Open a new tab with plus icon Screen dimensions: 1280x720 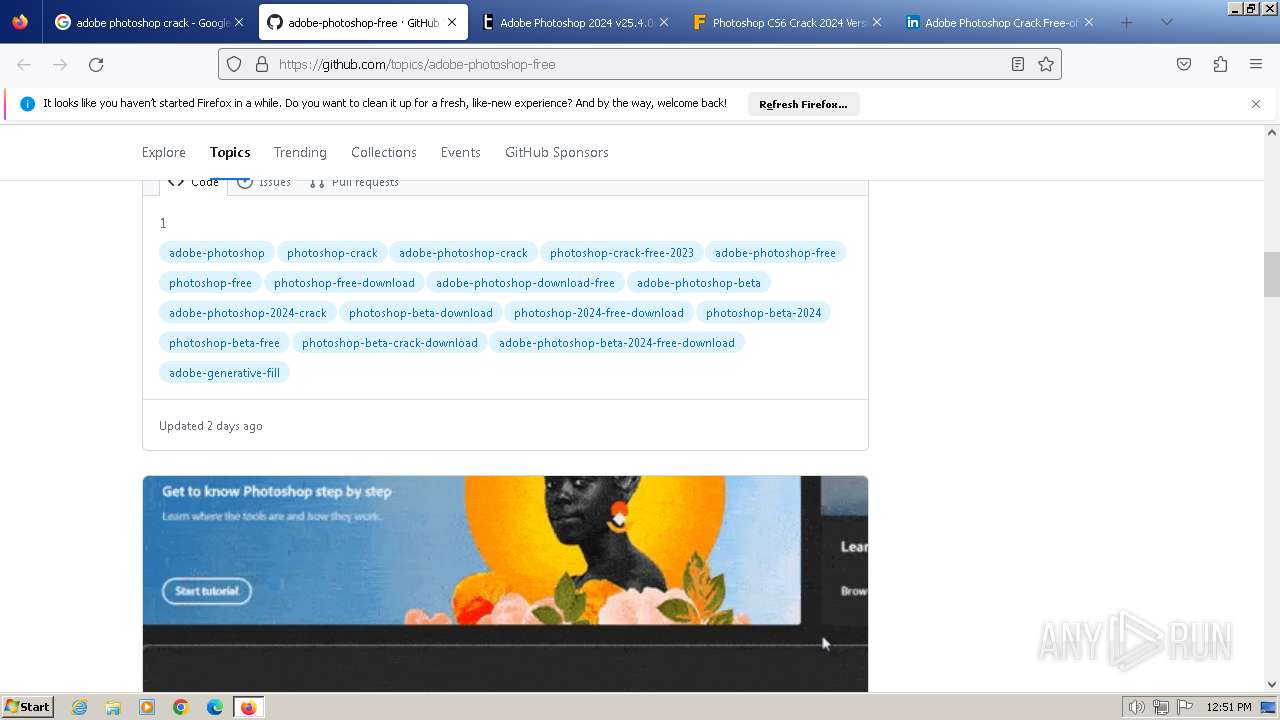(x=1127, y=22)
